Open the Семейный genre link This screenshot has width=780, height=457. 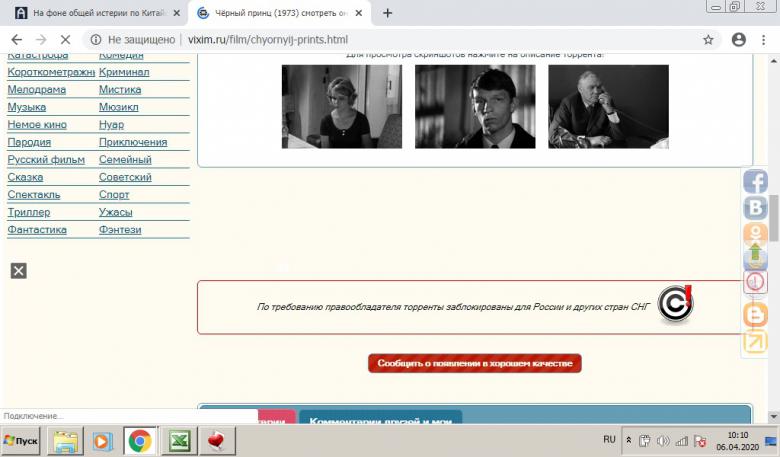[x=125, y=160]
